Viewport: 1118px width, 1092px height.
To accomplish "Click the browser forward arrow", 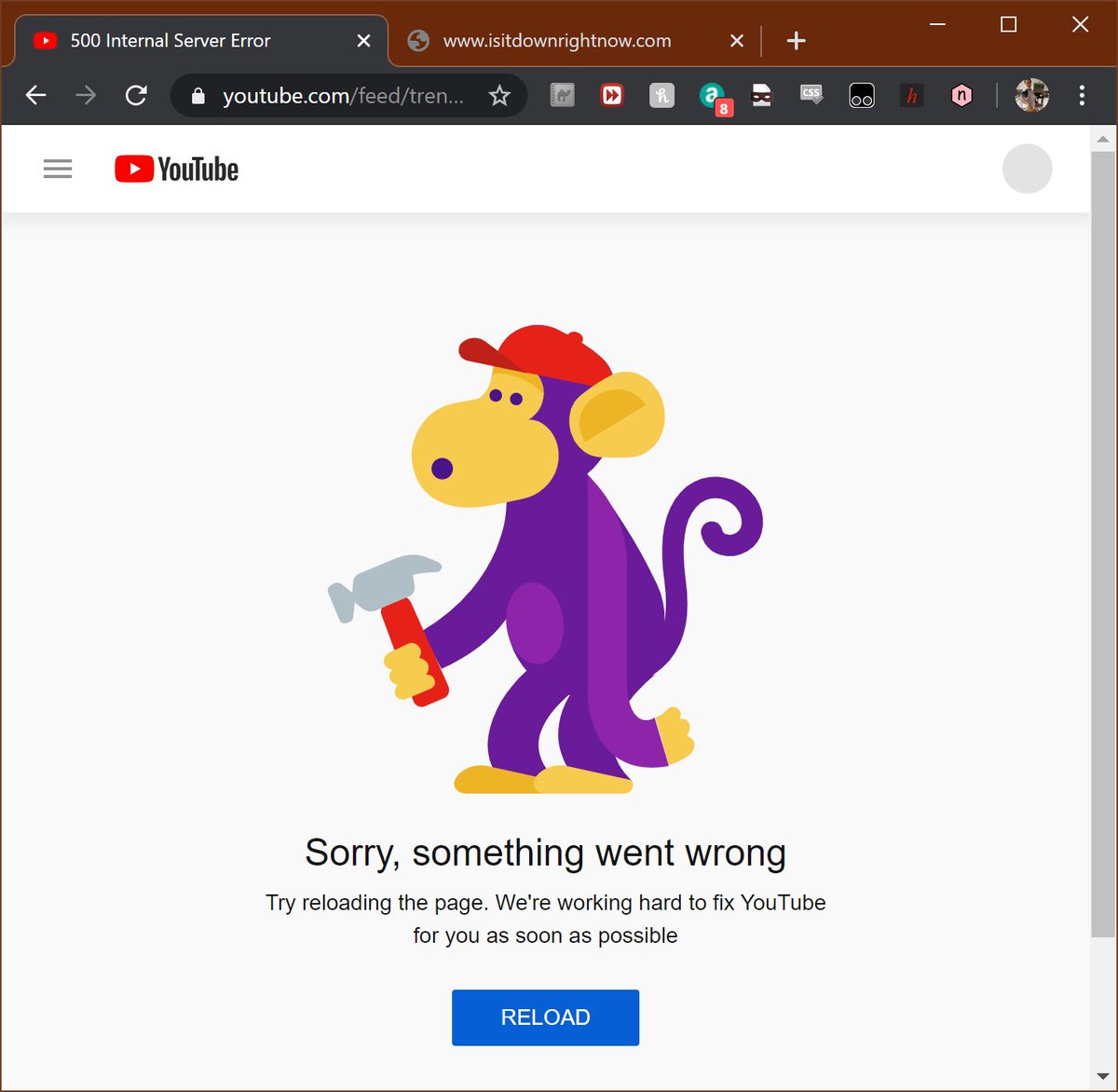I will pyautogui.click(x=86, y=95).
